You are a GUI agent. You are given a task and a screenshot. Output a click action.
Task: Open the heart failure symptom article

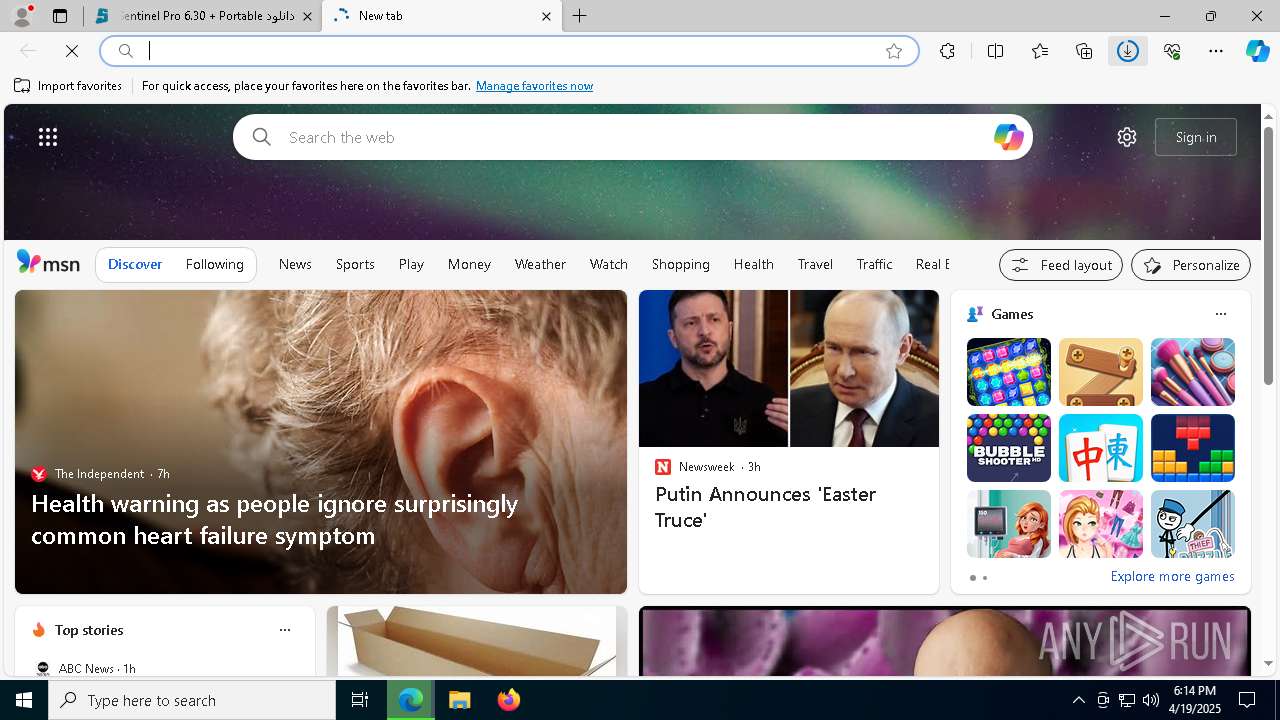[274, 519]
